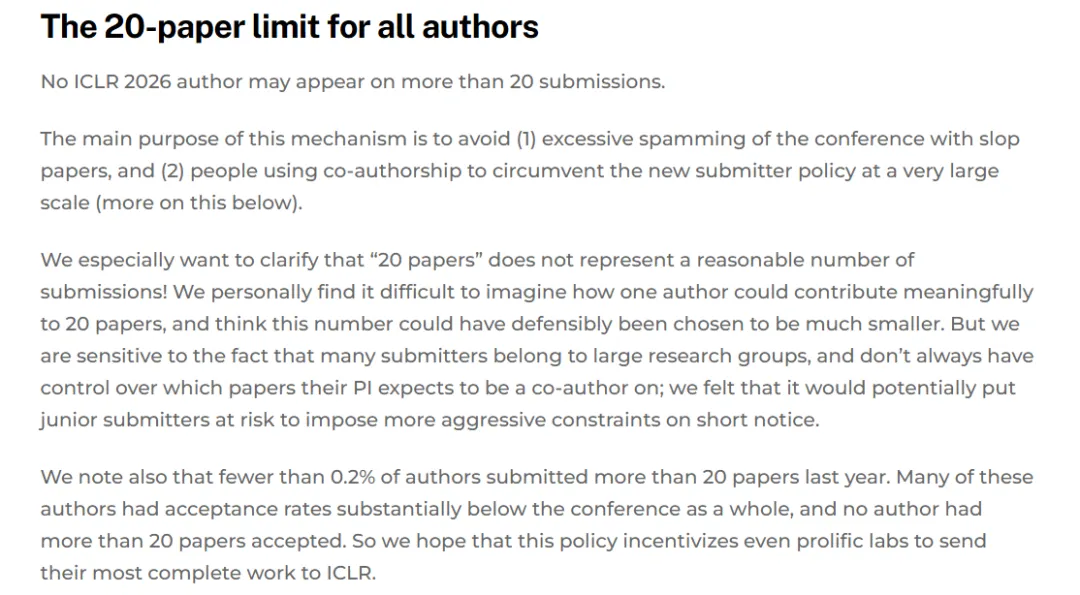Click the heading 'The 20-paper limit for all authors'

tap(289, 28)
